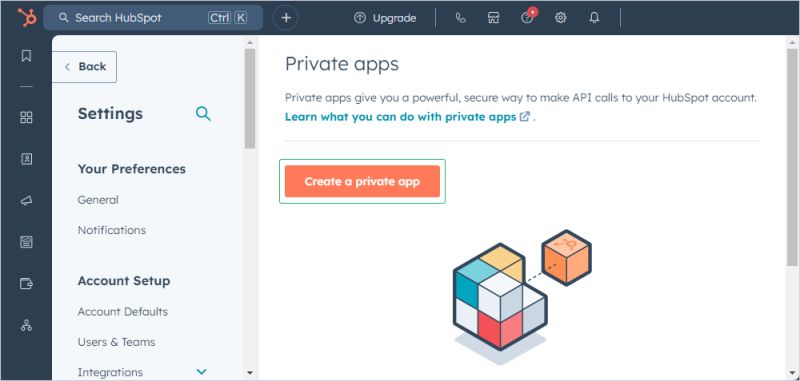Screen dimensions: 800x381
Task: Click the Your Preferences section heading
Action: coord(132,169)
